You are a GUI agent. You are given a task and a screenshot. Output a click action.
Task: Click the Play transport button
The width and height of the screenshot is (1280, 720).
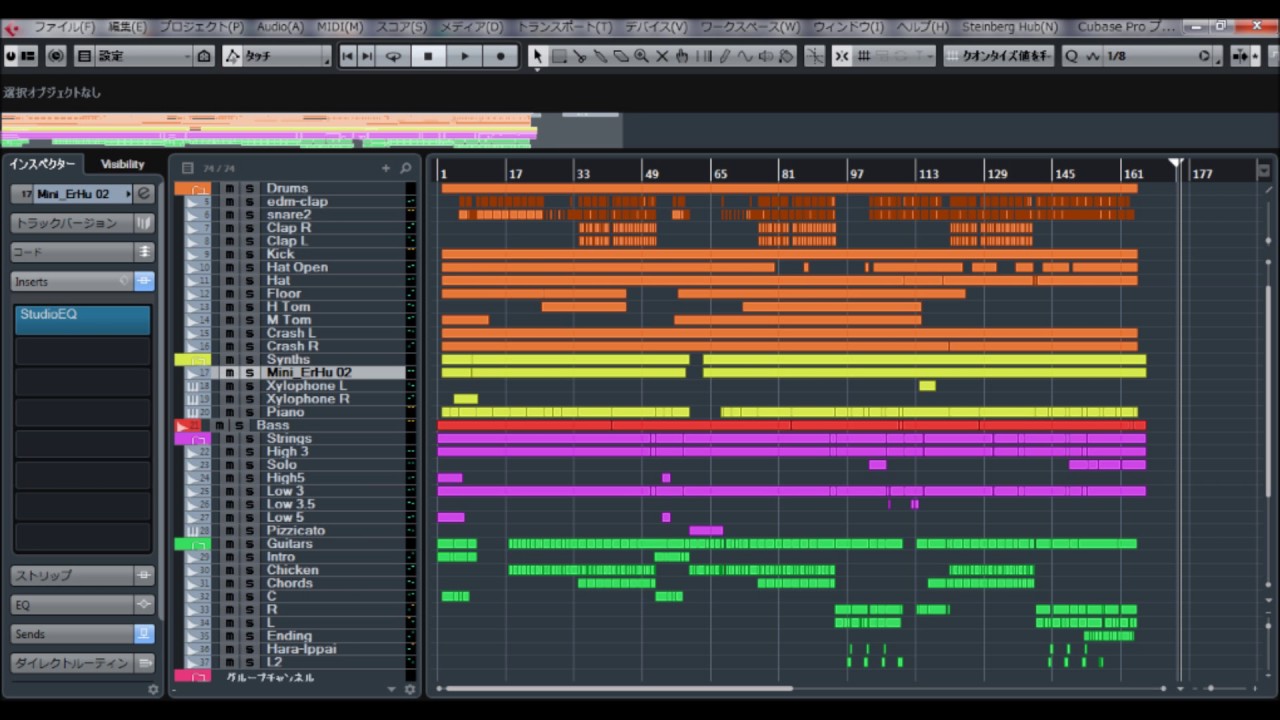465,57
